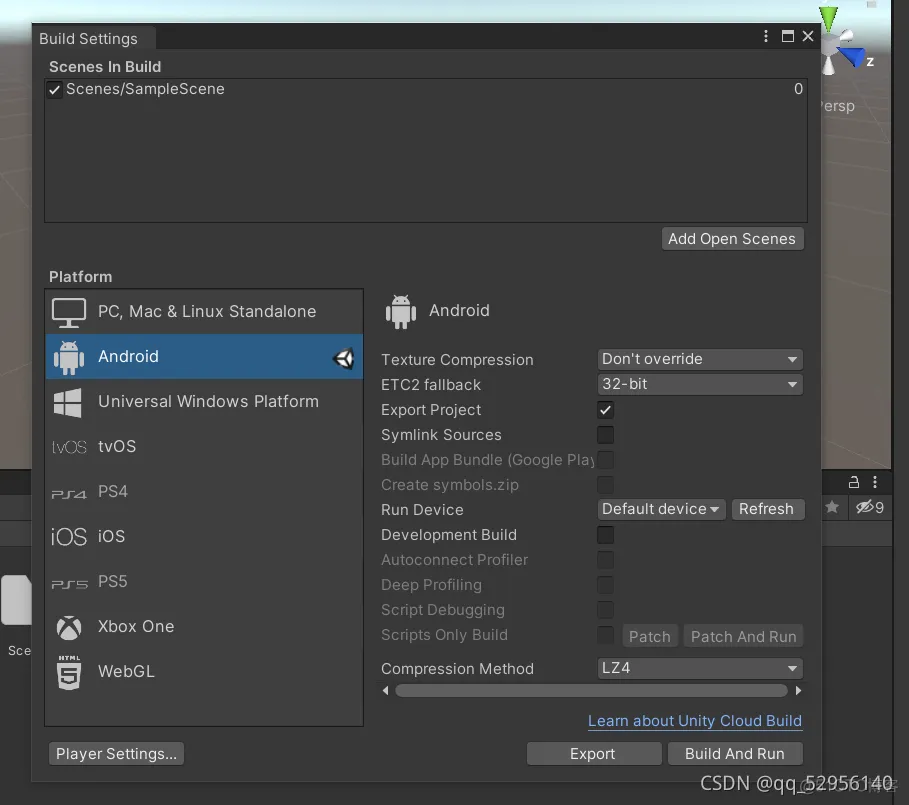Screen dimensions: 909x805
Task: Toggle hidden packages eye icon showing 9
Action: pyautogui.click(x=870, y=508)
